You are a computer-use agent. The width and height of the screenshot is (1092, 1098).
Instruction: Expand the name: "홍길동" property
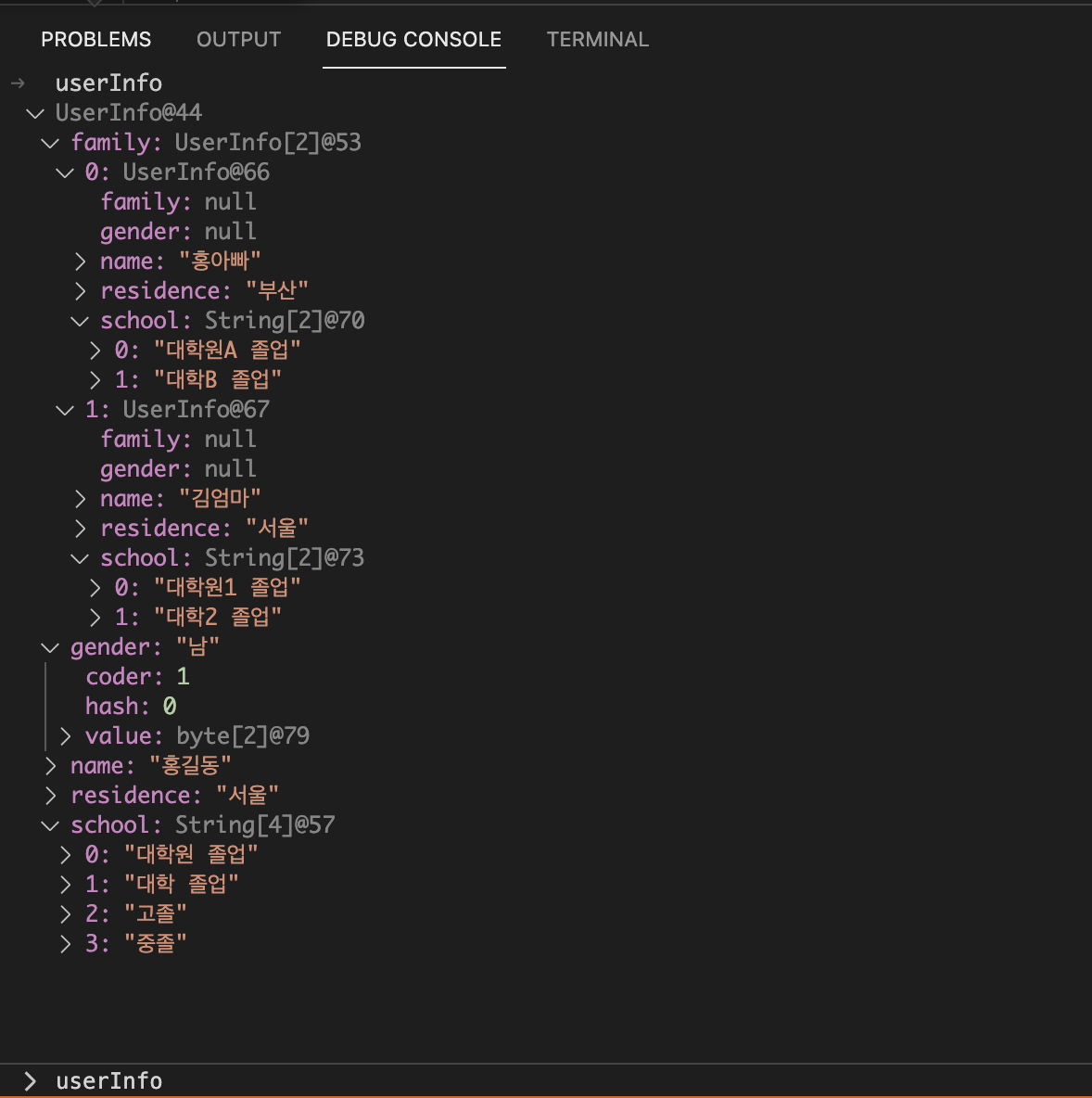pos(50,765)
